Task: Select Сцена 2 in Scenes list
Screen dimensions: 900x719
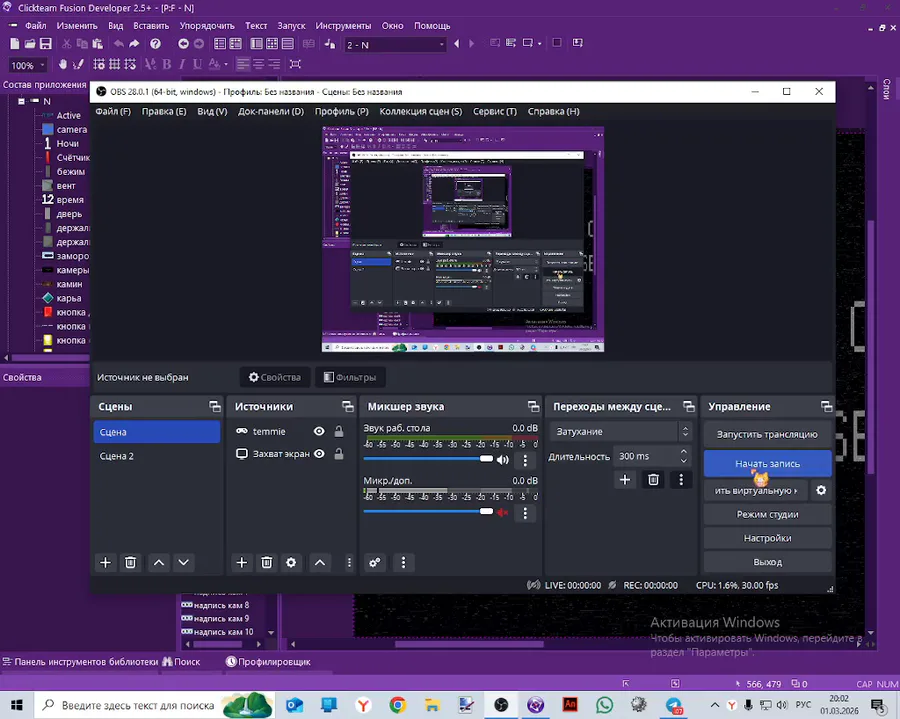Action: (x=157, y=456)
